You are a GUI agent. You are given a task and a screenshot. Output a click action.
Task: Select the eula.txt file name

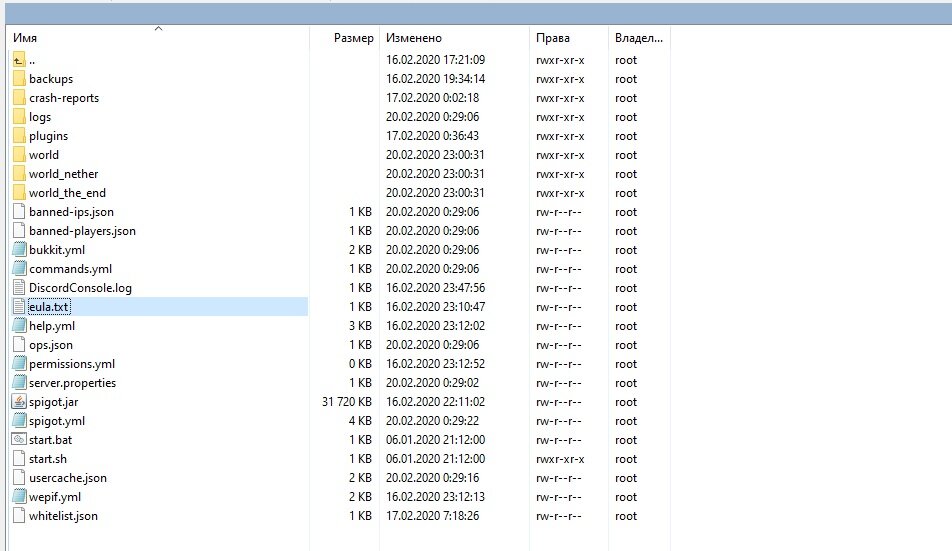(x=49, y=307)
